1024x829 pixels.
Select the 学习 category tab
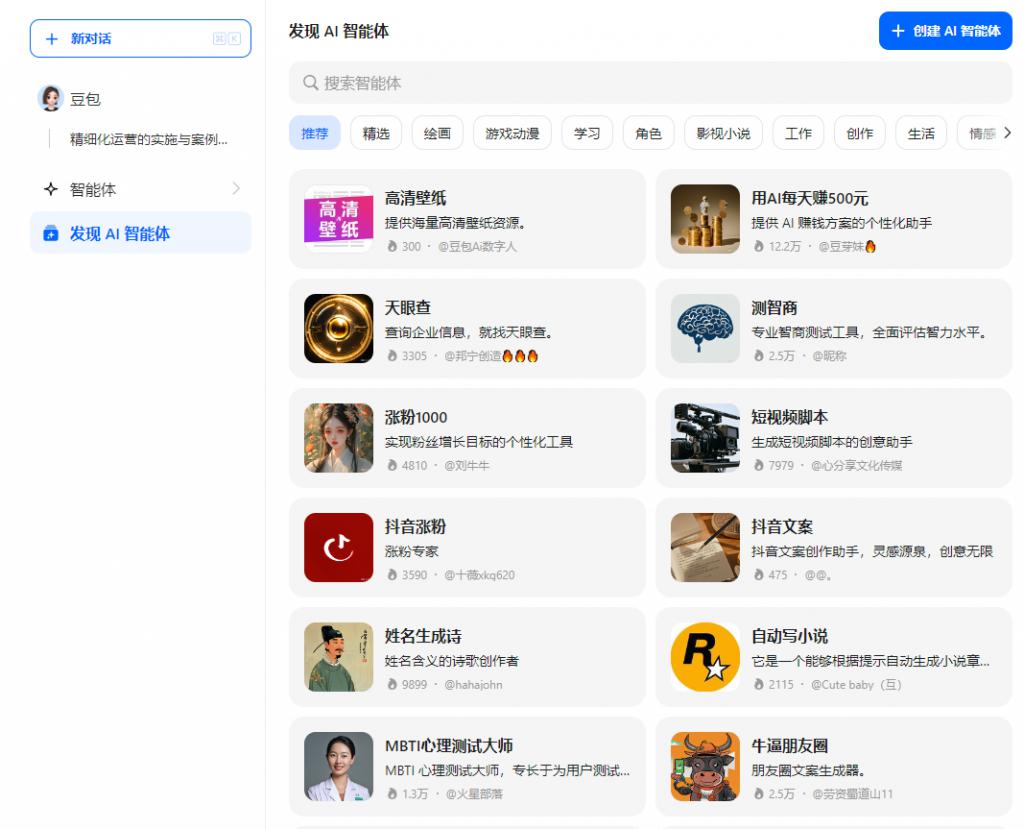pyautogui.click(x=587, y=133)
